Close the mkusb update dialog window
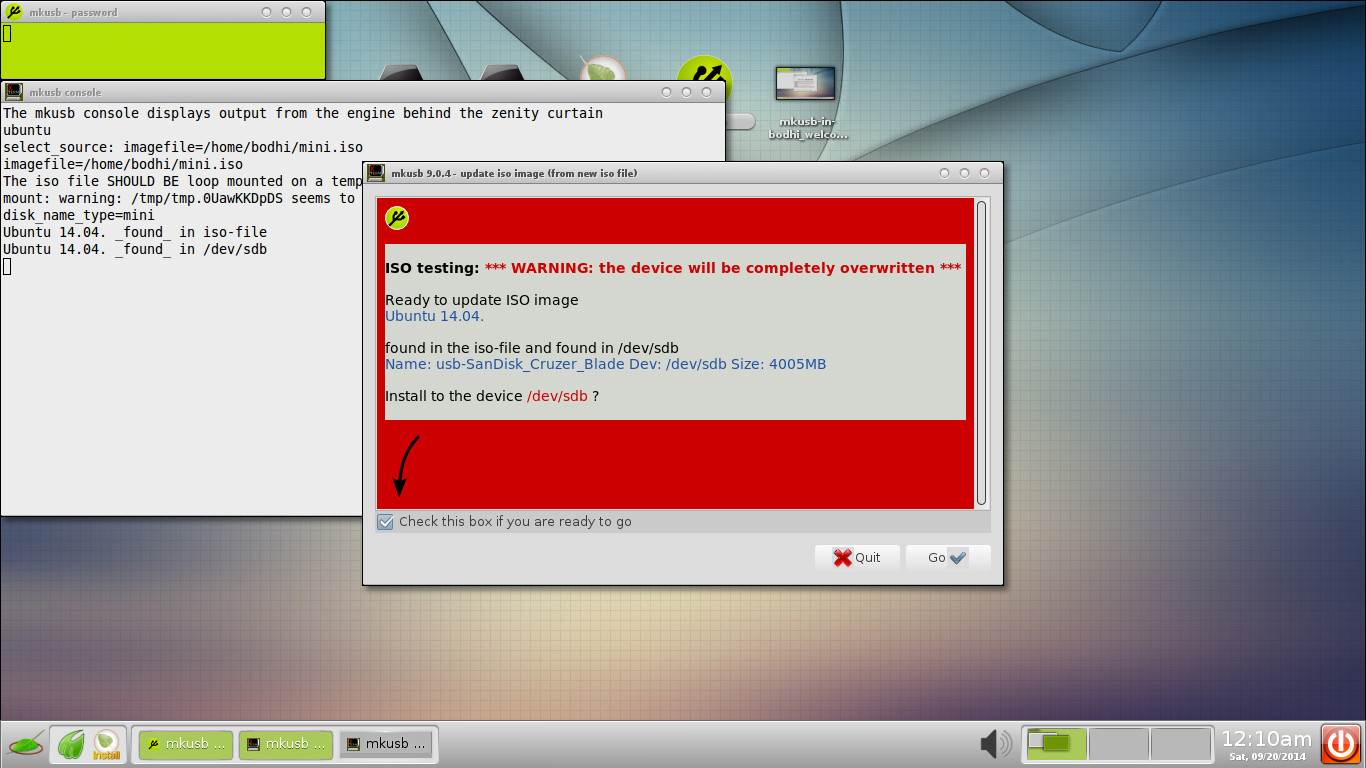This screenshot has width=1366, height=768. coord(985,173)
